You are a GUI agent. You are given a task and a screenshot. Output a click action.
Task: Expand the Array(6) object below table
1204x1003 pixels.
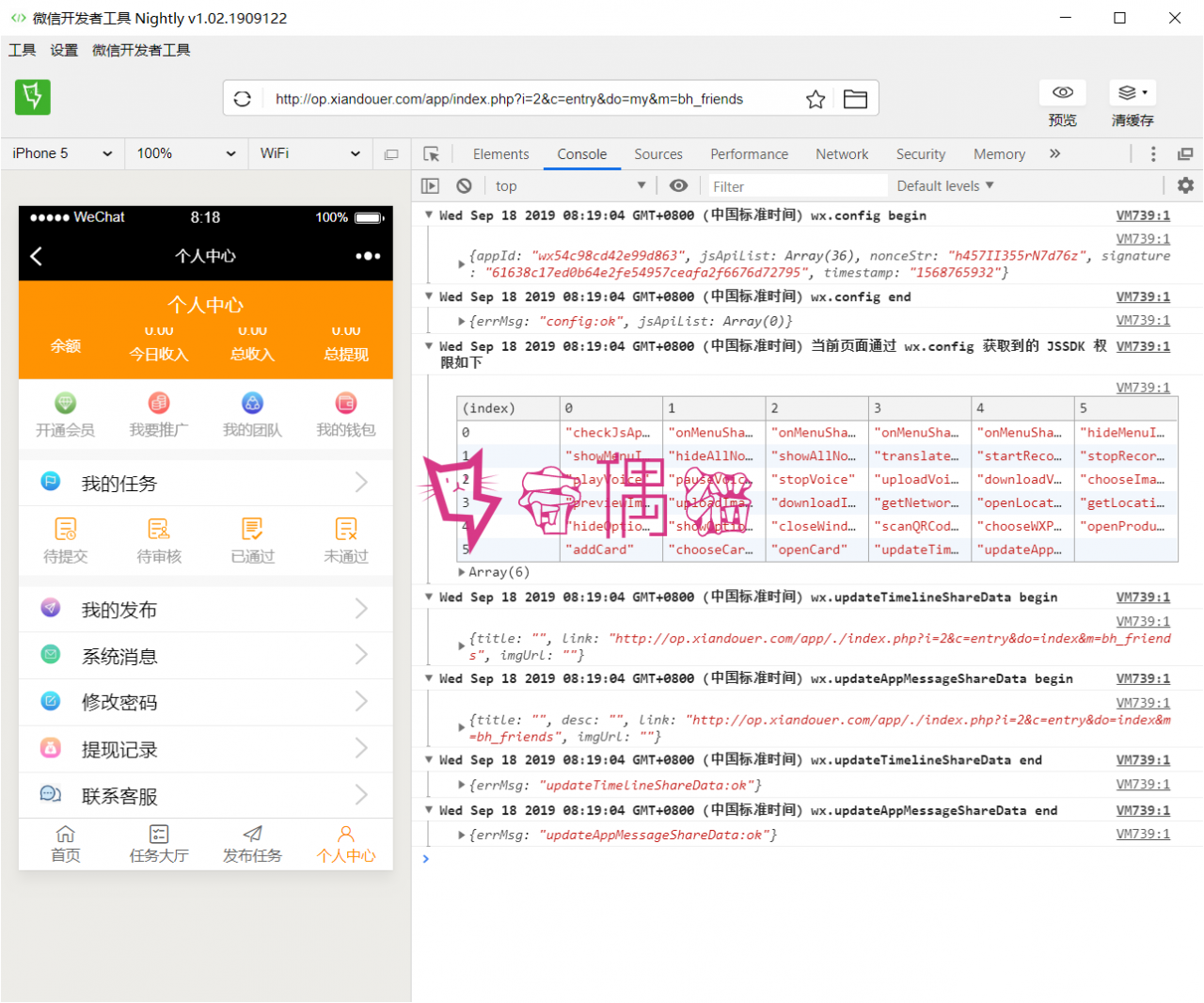pos(461,572)
